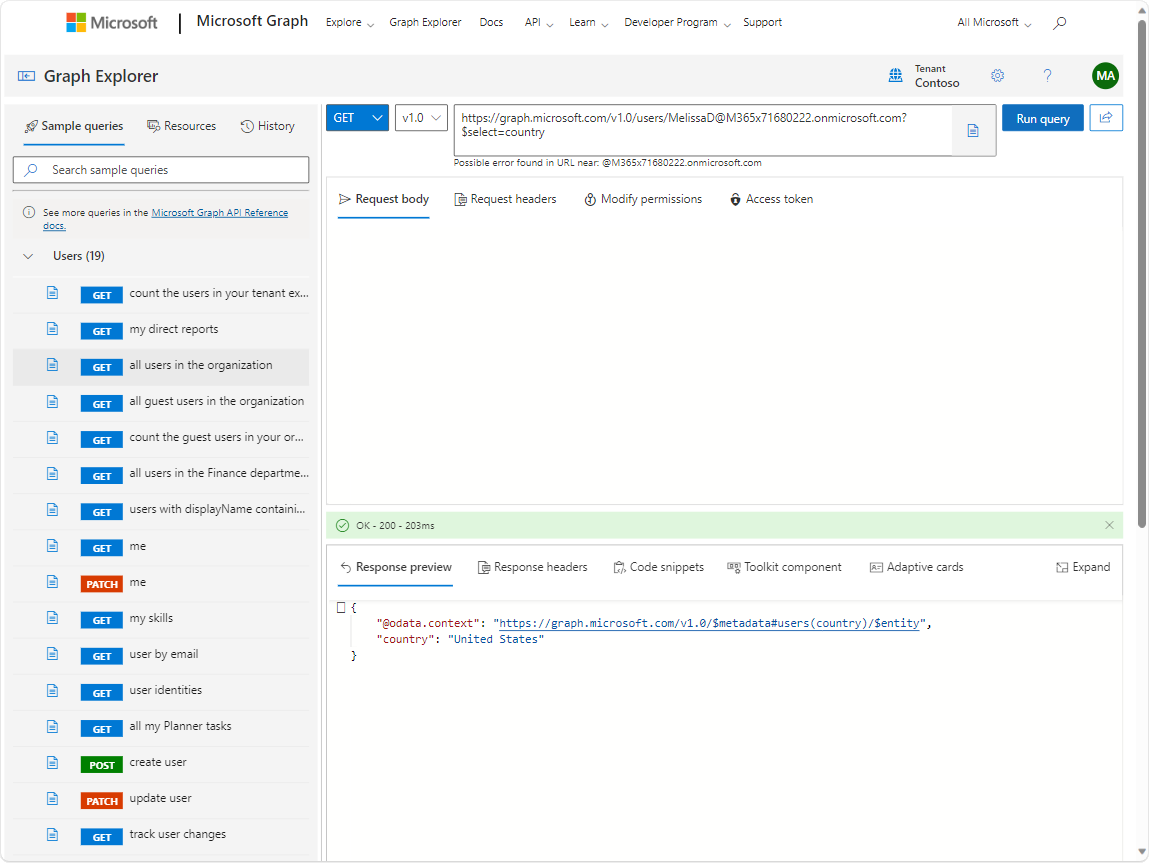This screenshot has width=1149, height=863.
Task: Open the MA profile avatar
Action: click(1105, 75)
